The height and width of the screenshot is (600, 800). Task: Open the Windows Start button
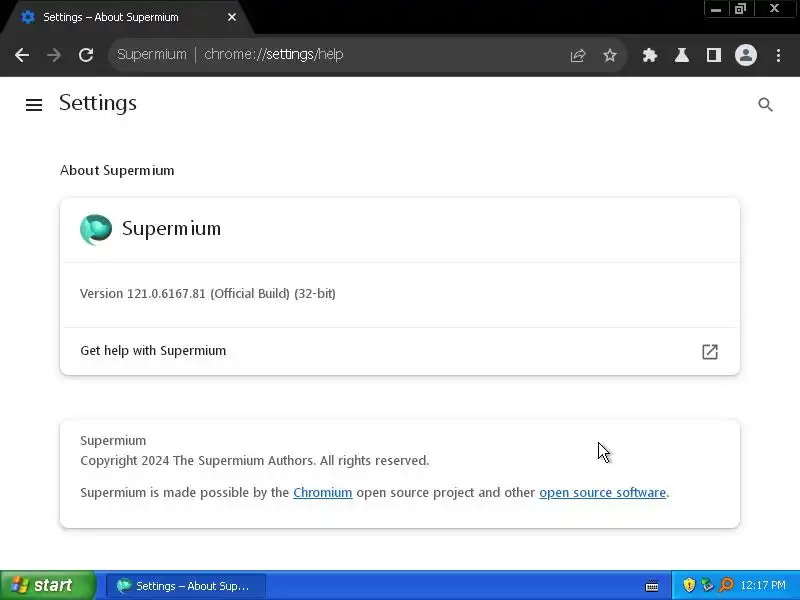click(48, 585)
